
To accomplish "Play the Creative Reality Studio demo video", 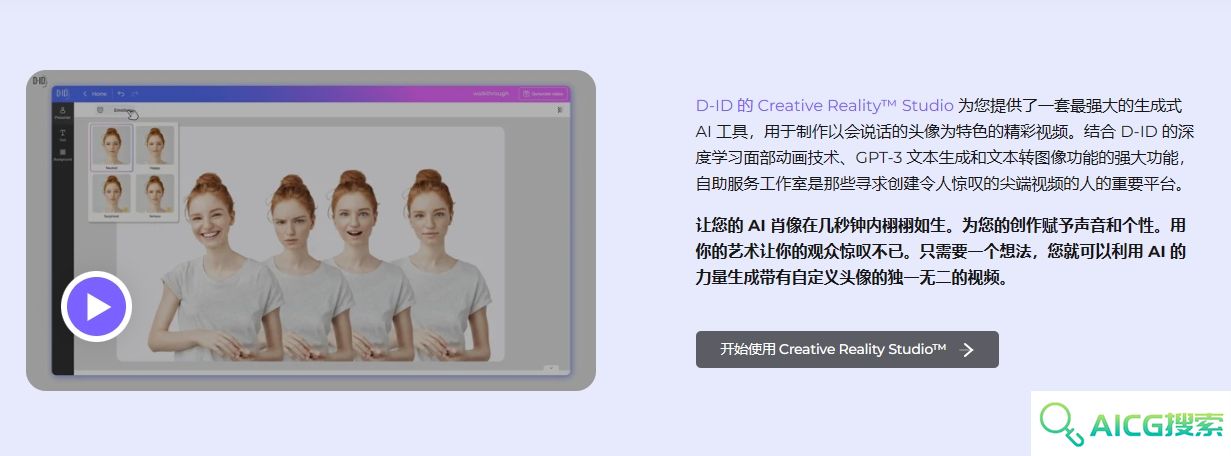I will pos(97,307).
